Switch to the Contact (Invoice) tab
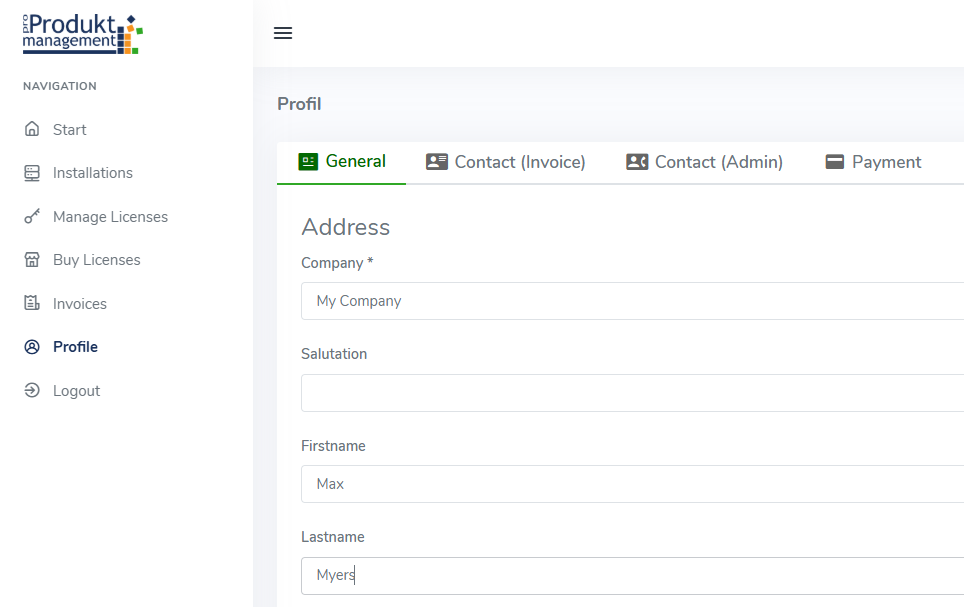The height and width of the screenshot is (607, 964). coord(506,162)
